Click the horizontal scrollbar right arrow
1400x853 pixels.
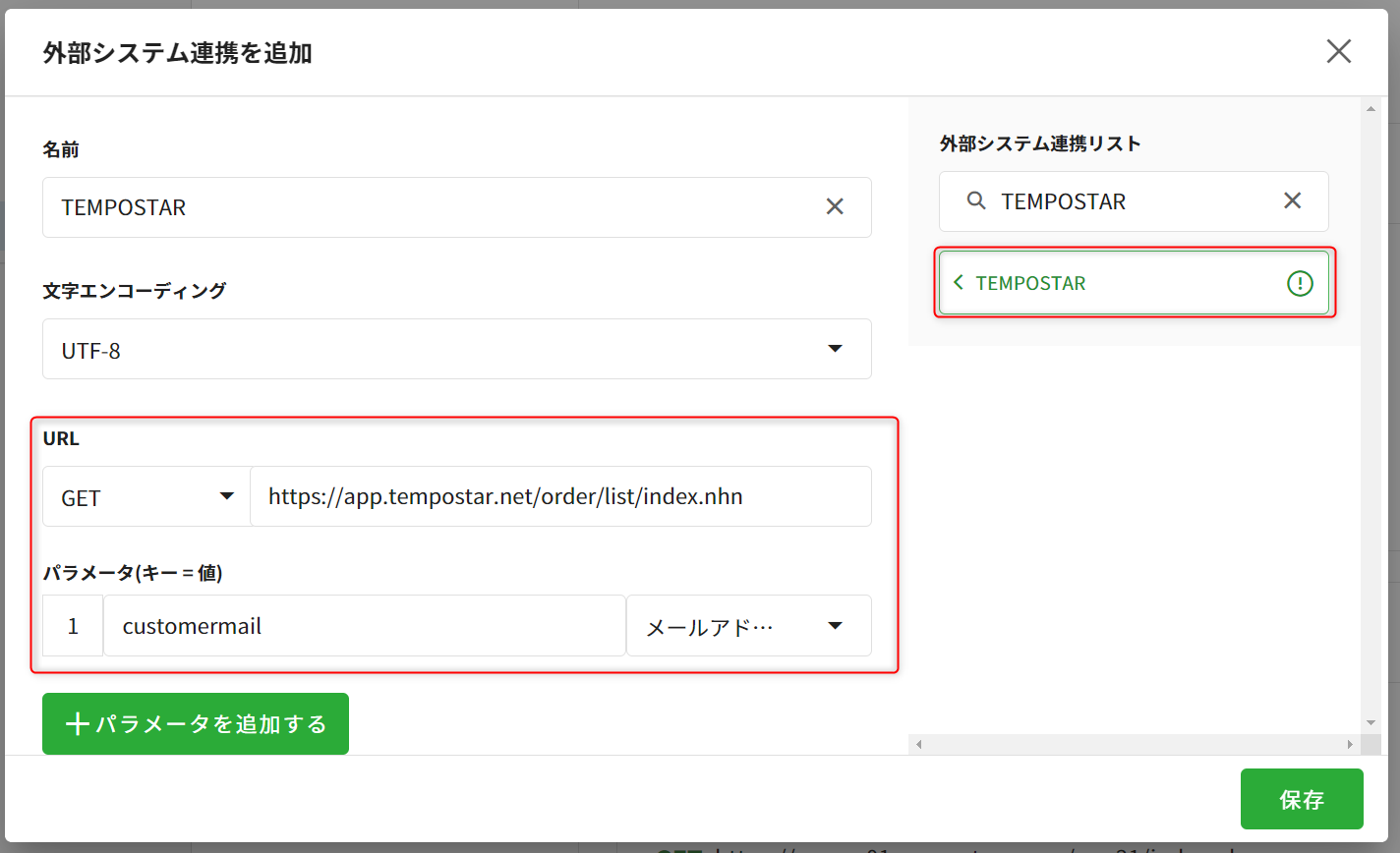click(1351, 745)
